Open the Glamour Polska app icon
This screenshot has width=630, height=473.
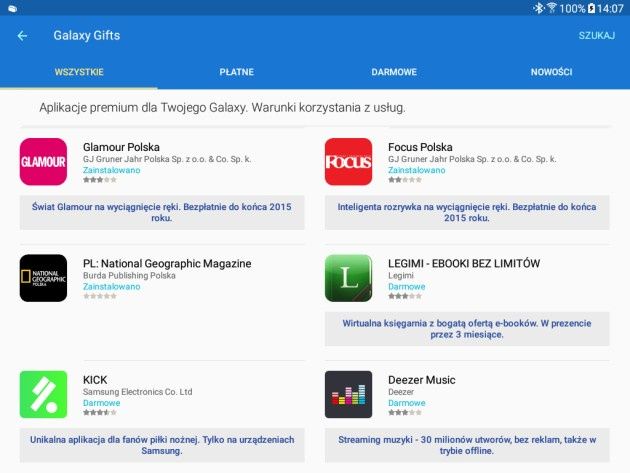(43, 162)
